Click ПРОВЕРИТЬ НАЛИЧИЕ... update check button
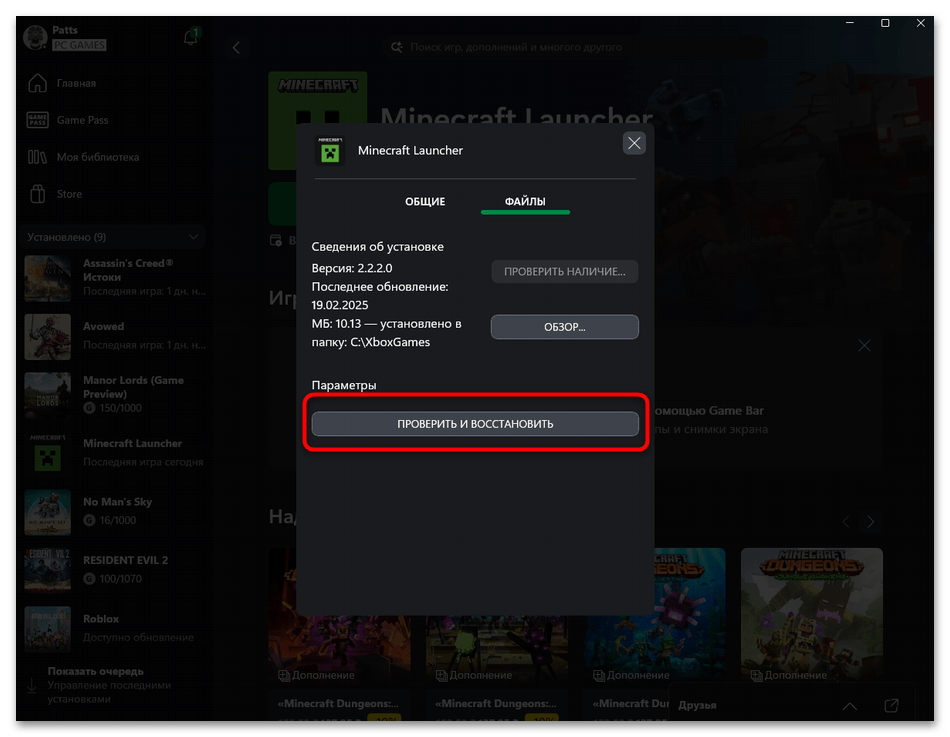This screenshot has height=737, width=950. (564, 272)
